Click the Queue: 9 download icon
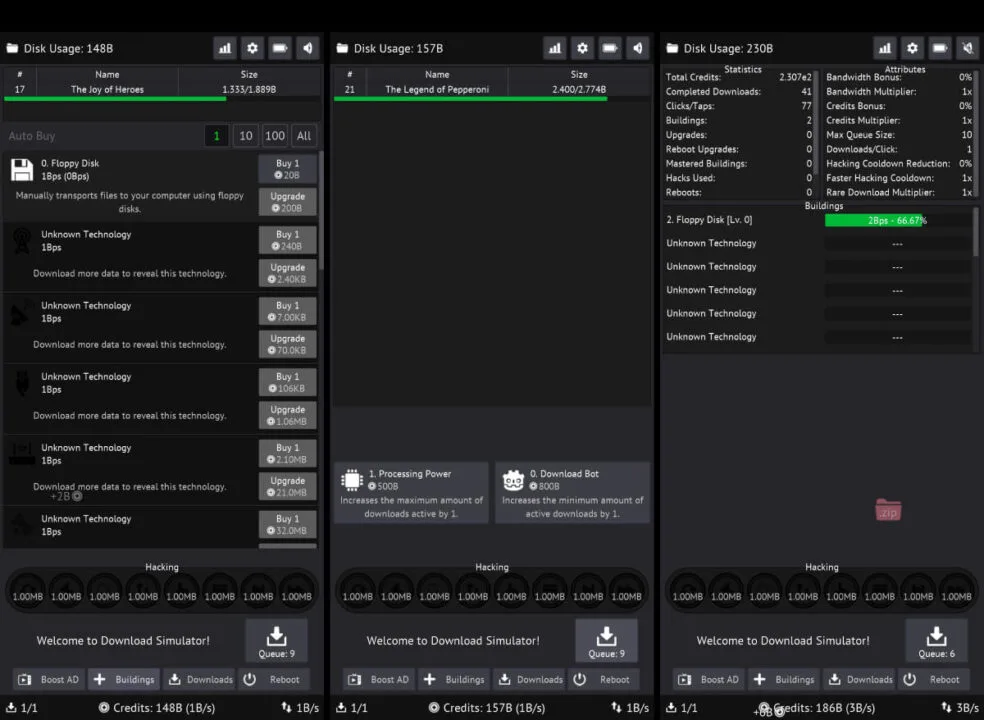This screenshot has height=720, width=984. coord(276,640)
